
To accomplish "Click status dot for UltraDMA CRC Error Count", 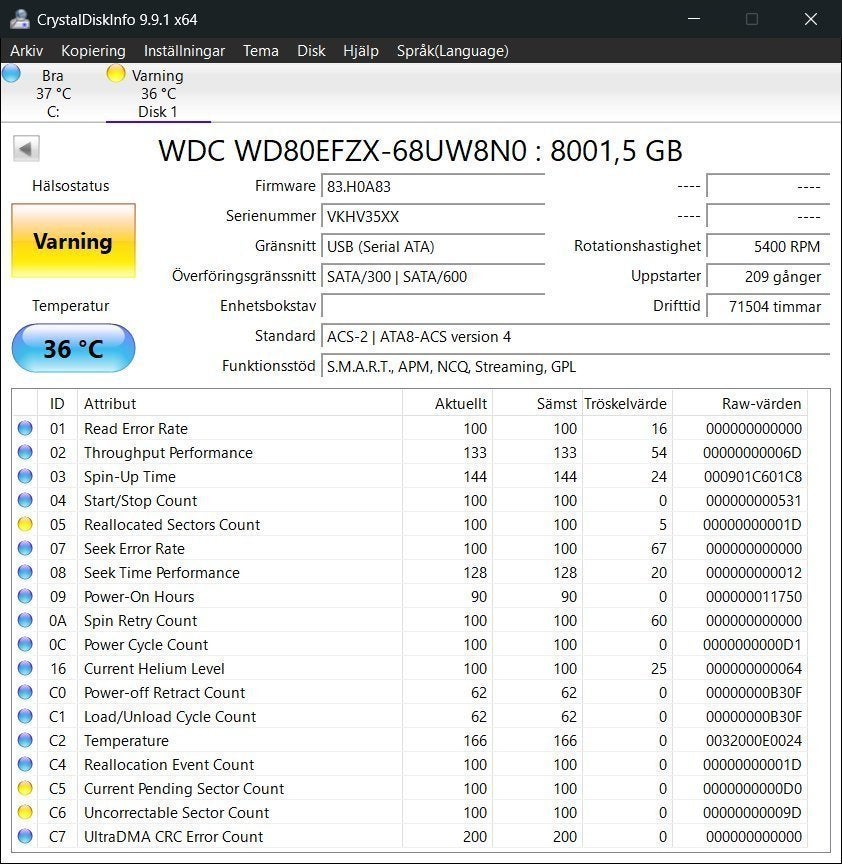I will (25, 836).
